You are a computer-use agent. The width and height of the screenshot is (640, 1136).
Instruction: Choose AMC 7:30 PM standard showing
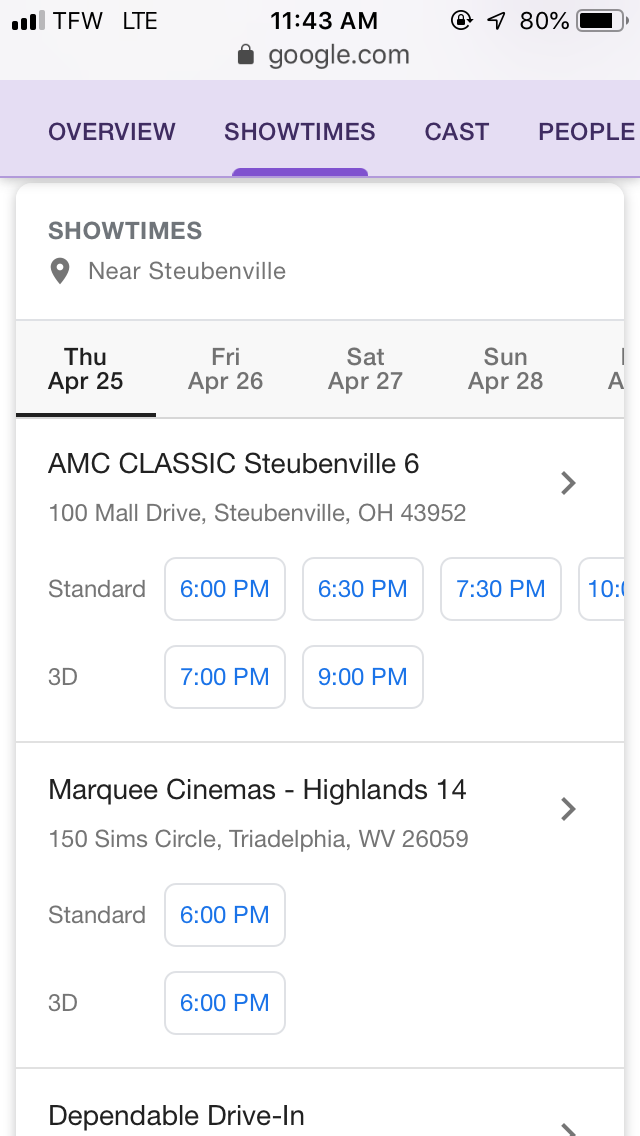pos(501,589)
